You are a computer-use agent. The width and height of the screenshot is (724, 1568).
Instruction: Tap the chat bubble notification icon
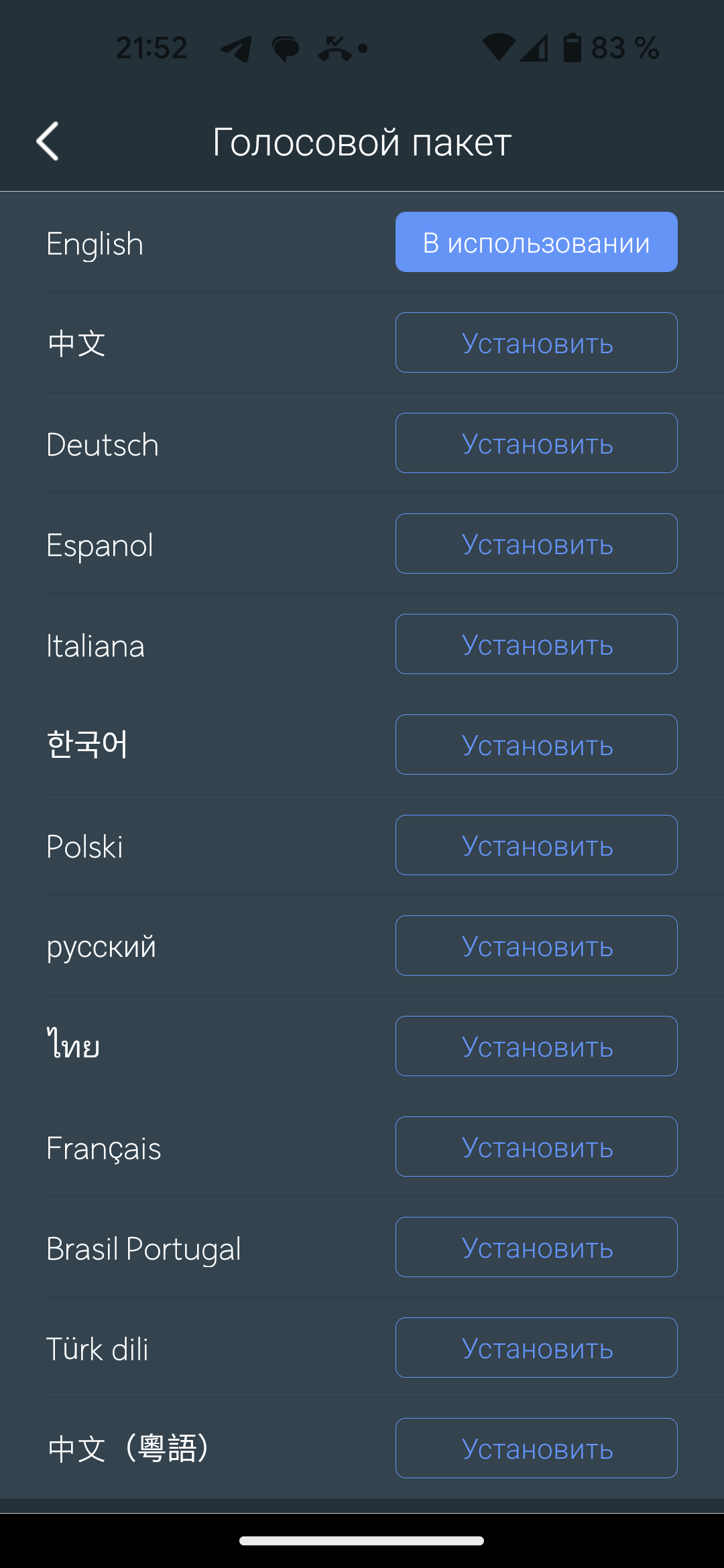[x=286, y=49]
